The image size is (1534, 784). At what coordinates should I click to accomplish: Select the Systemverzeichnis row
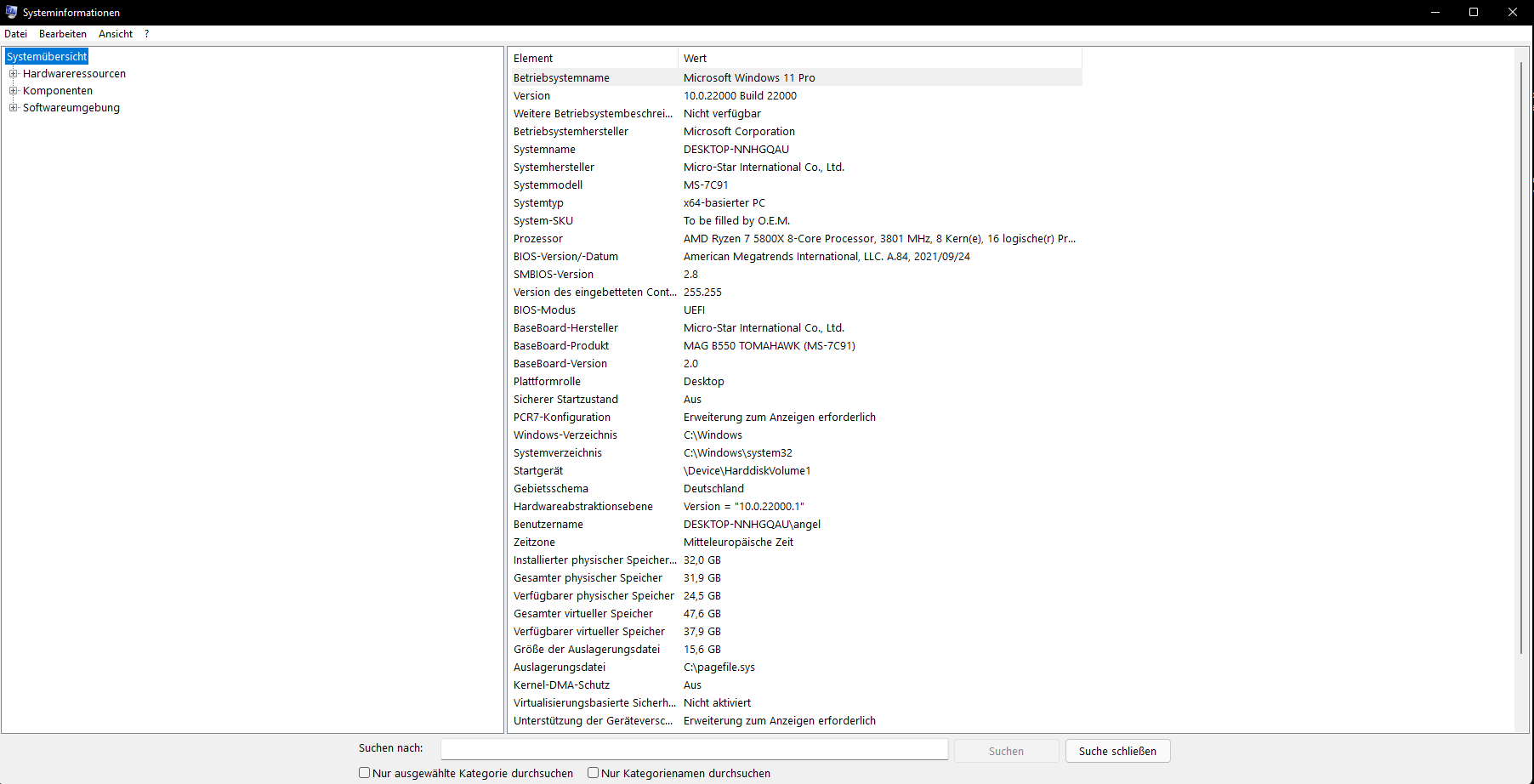[795, 452]
